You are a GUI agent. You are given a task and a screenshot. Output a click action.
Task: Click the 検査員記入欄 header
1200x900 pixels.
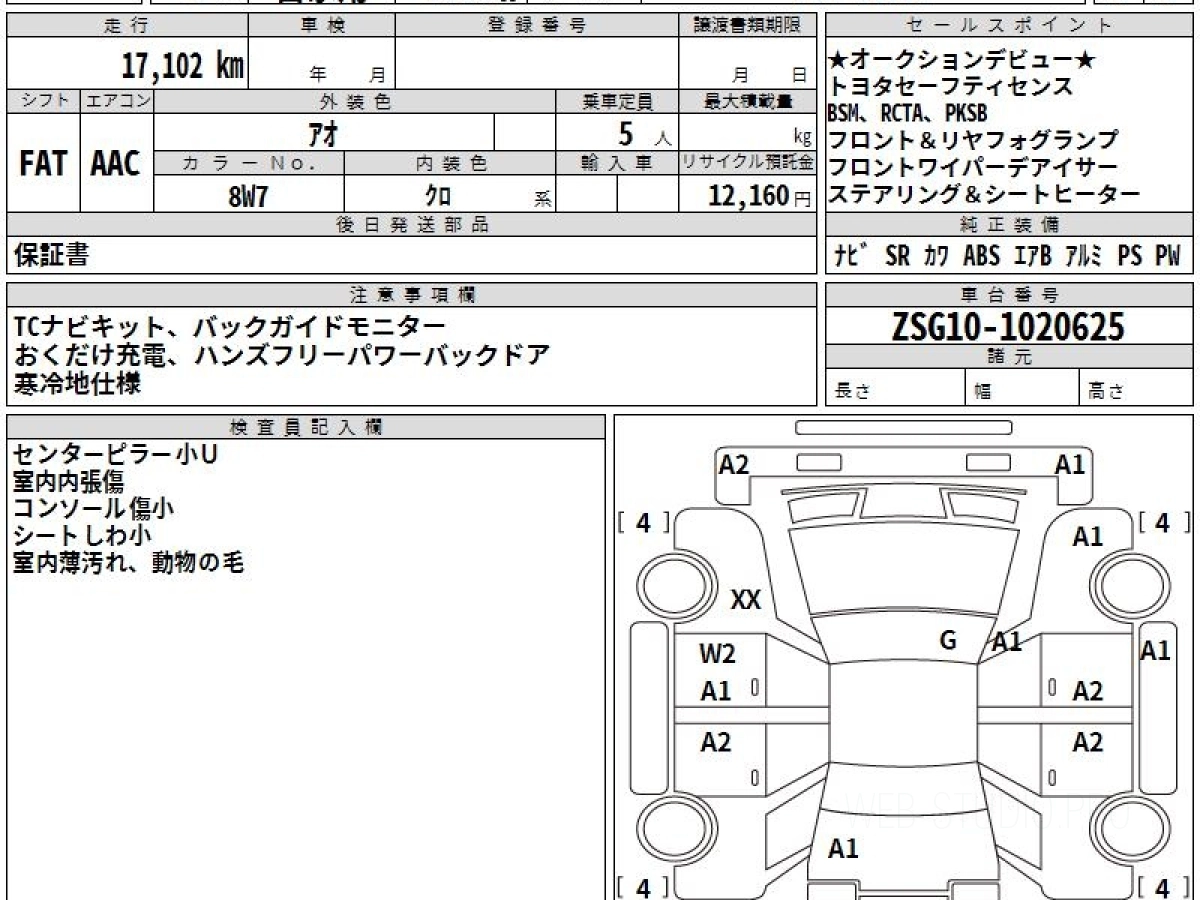coord(306,427)
